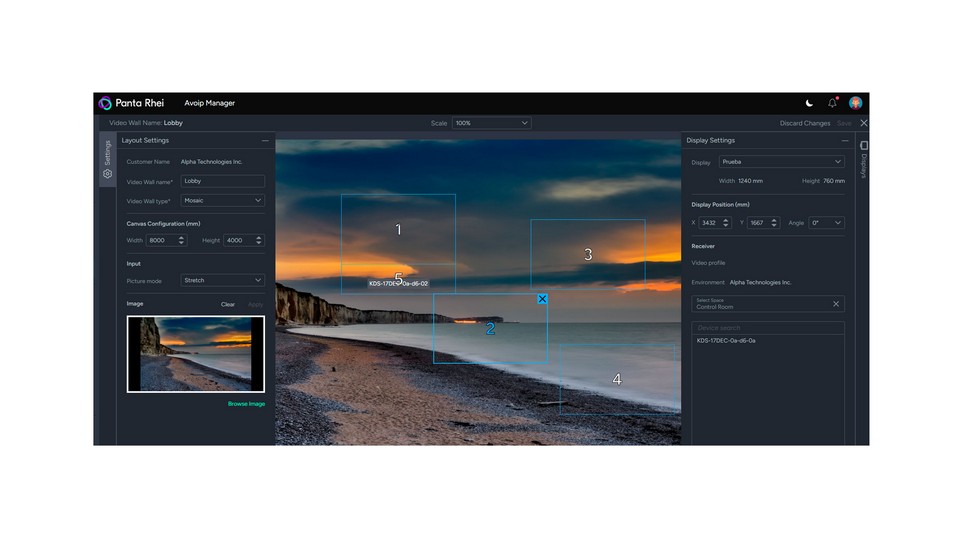The height and width of the screenshot is (540, 960).
Task: Collapse the Display Settings panel
Action: (845, 140)
